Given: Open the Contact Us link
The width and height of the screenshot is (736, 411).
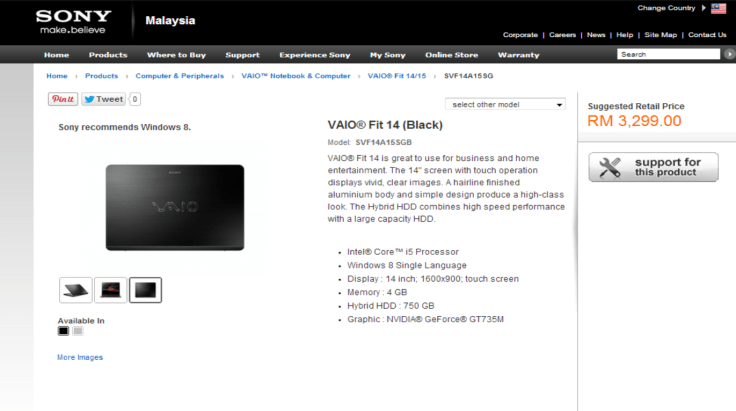Looking at the screenshot, I should pos(707,35).
